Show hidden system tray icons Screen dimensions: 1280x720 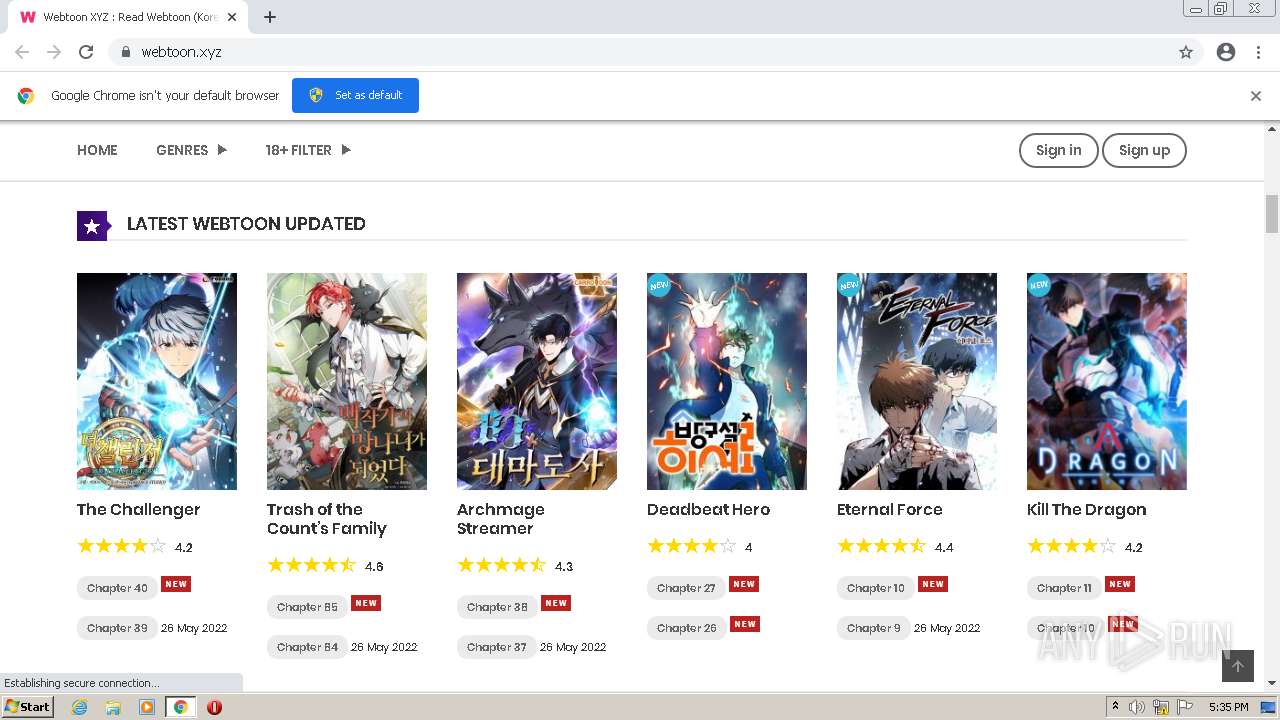[x=1115, y=706]
